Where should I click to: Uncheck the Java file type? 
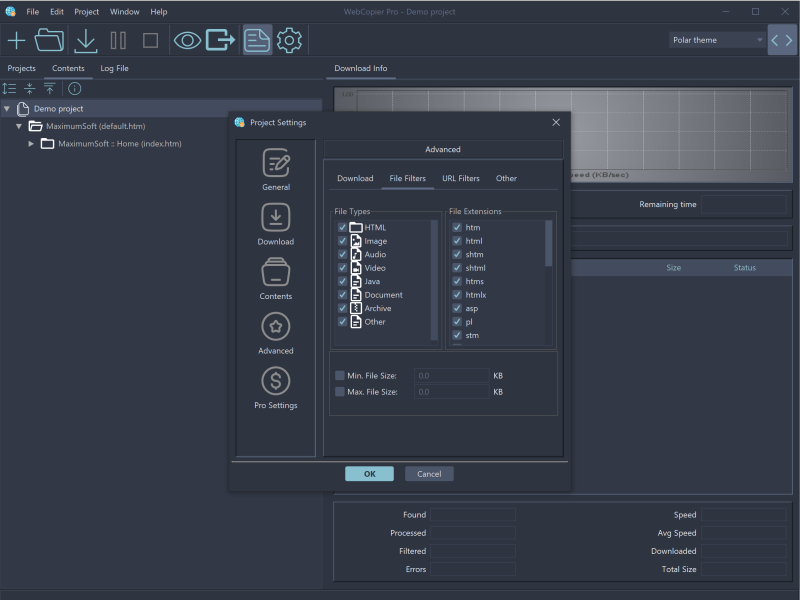[342, 281]
